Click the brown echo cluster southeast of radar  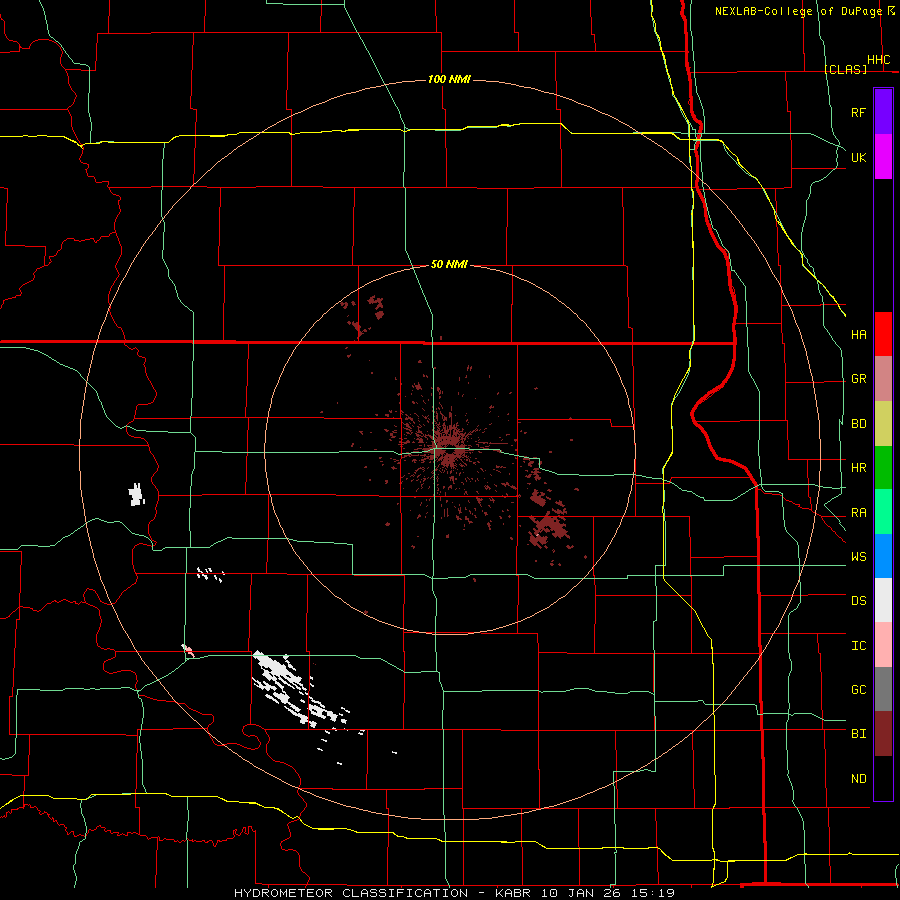point(548,523)
